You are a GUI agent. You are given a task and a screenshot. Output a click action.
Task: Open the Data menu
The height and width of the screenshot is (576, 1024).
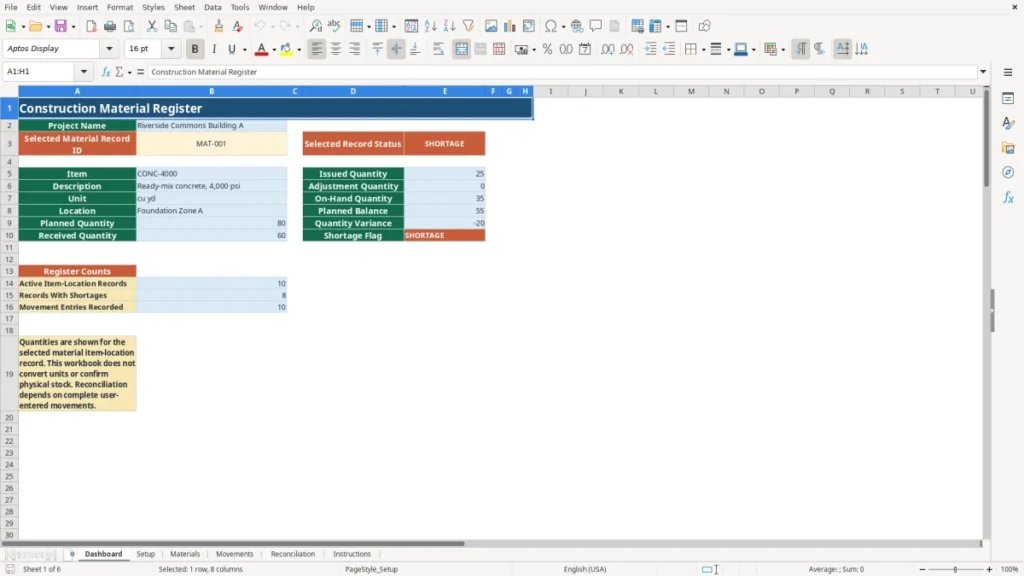tap(212, 7)
